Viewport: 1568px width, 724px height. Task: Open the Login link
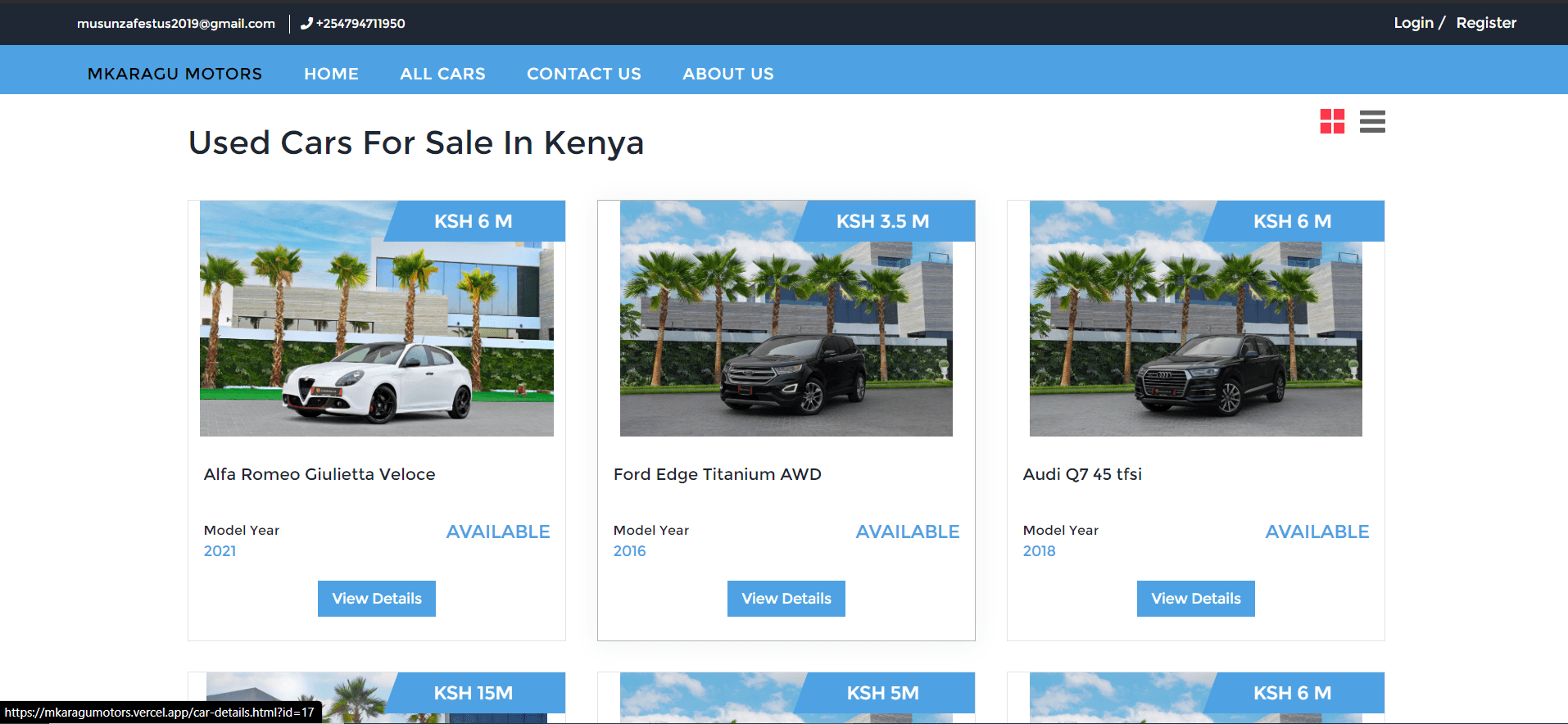point(1413,23)
